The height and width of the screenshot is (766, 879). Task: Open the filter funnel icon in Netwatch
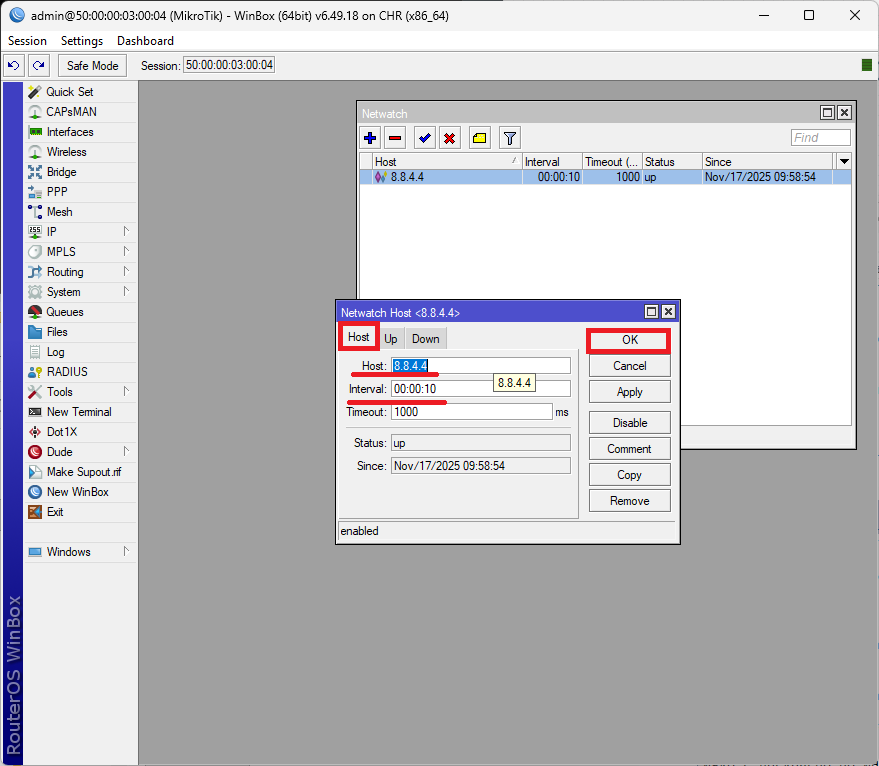pos(509,138)
